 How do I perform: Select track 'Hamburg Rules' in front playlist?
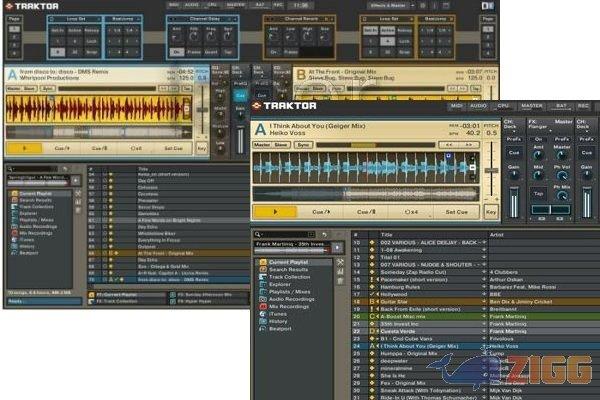[476, 287]
